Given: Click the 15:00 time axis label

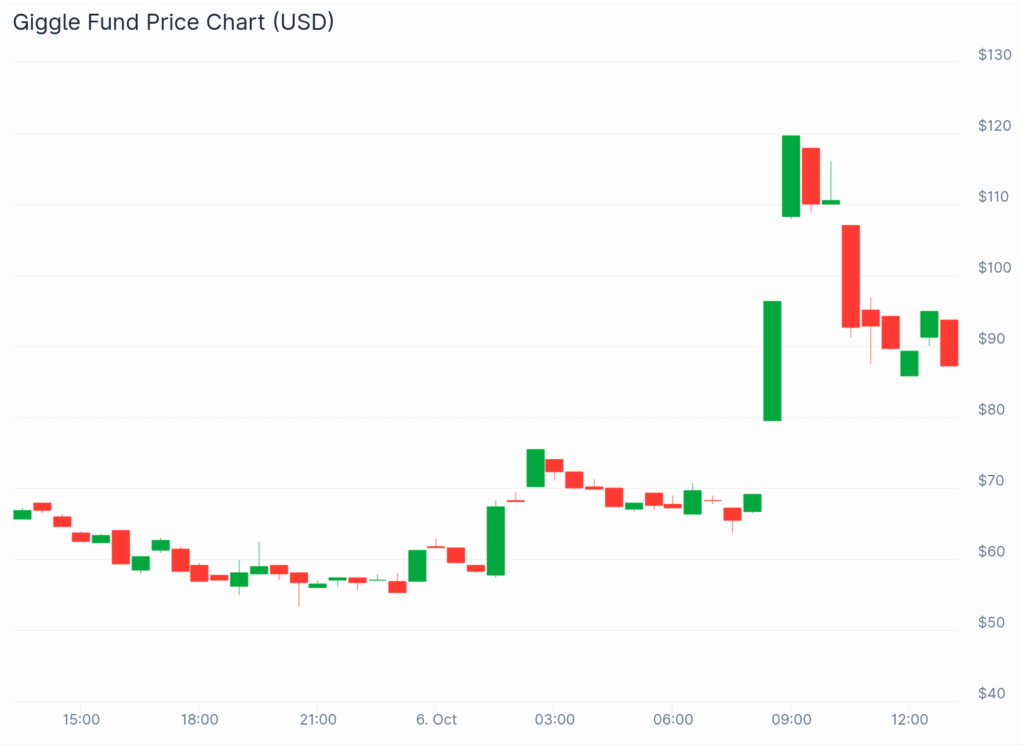Looking at the screenshot, I should coord(81,720).
